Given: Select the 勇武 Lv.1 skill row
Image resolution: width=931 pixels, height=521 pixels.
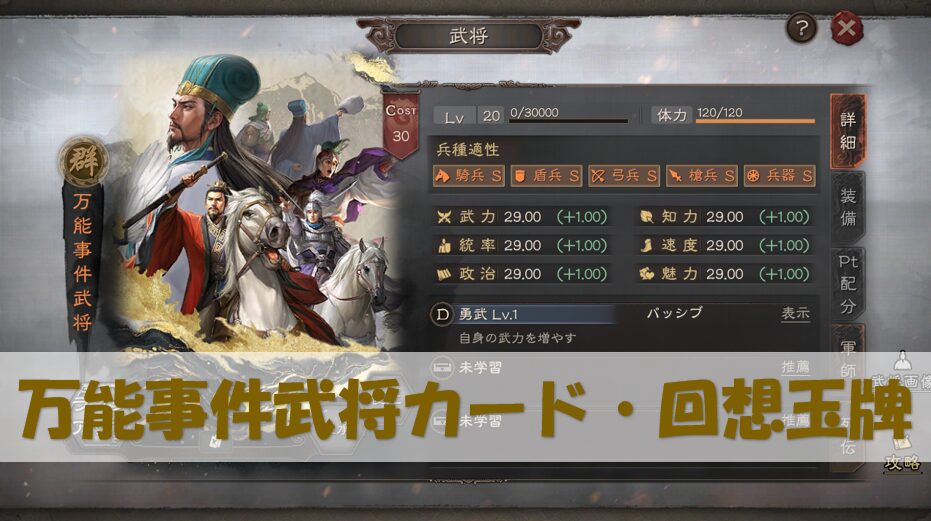Looking at the screenshot, I should (x=622, y=314).
